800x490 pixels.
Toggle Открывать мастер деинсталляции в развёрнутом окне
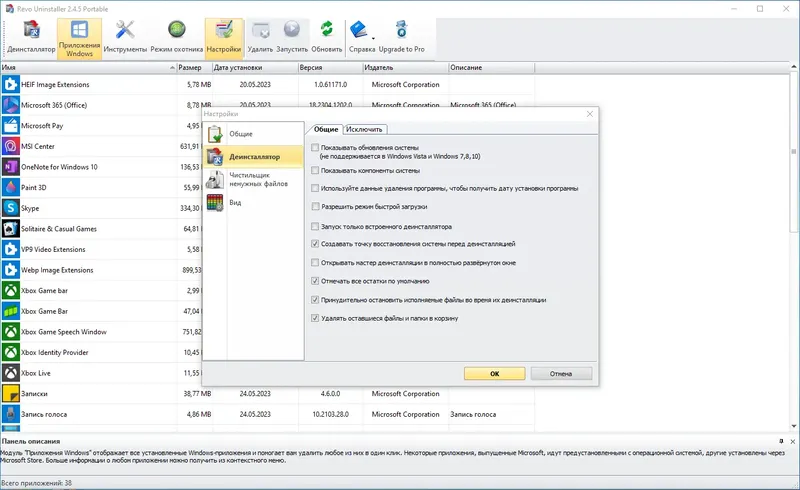pyautogui.click(x=315, y=263)
